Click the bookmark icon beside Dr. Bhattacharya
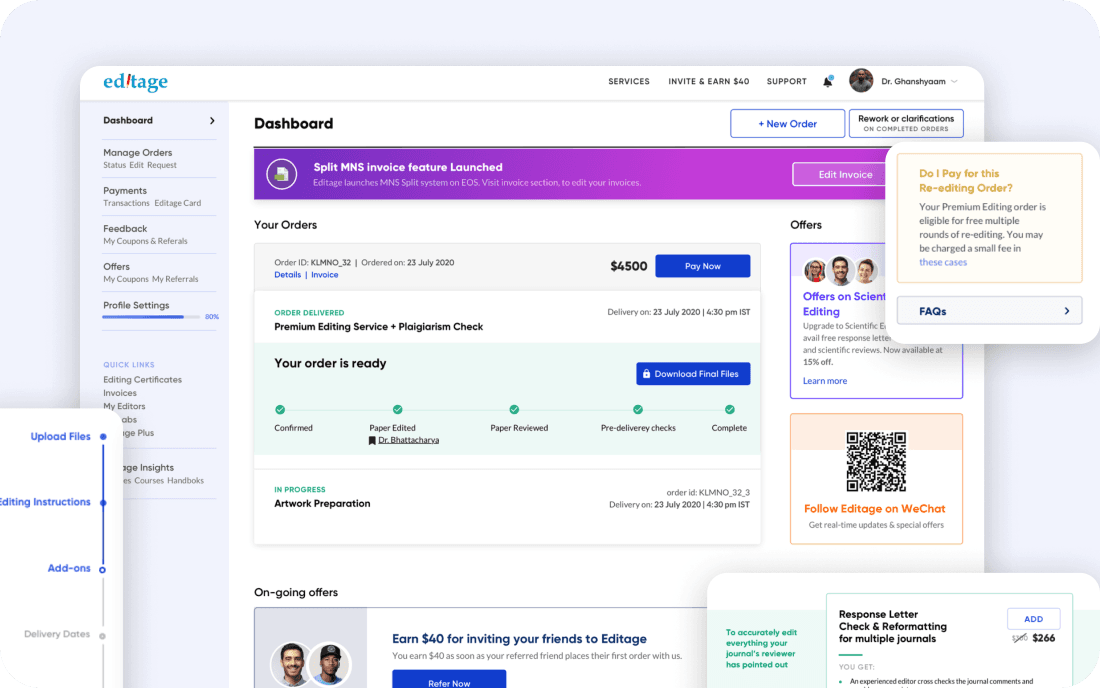 (372, 440)
